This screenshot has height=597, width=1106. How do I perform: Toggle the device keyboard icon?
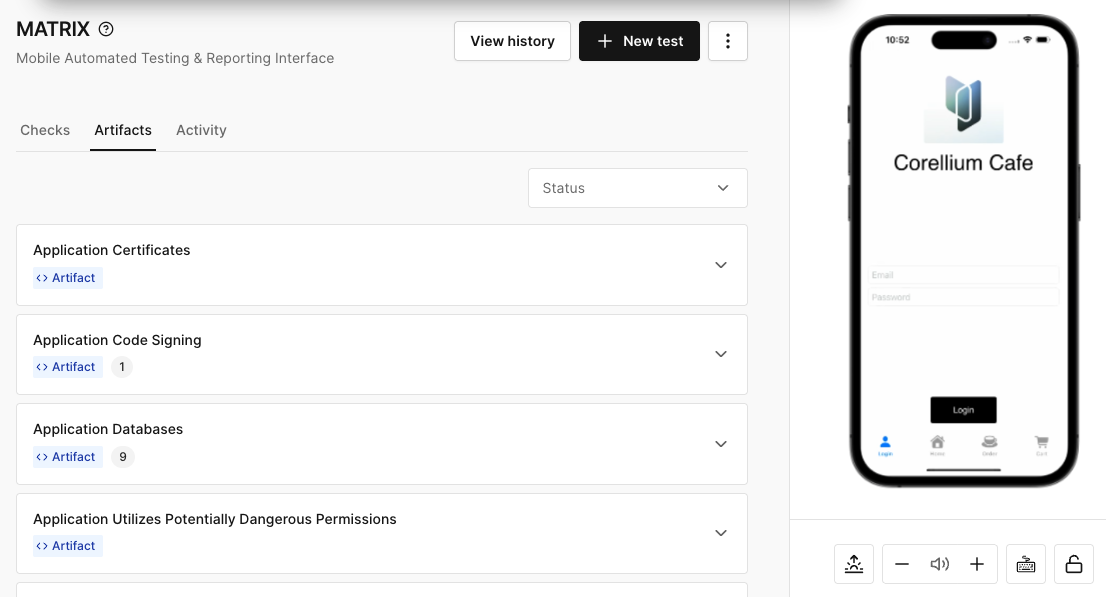1026,564
